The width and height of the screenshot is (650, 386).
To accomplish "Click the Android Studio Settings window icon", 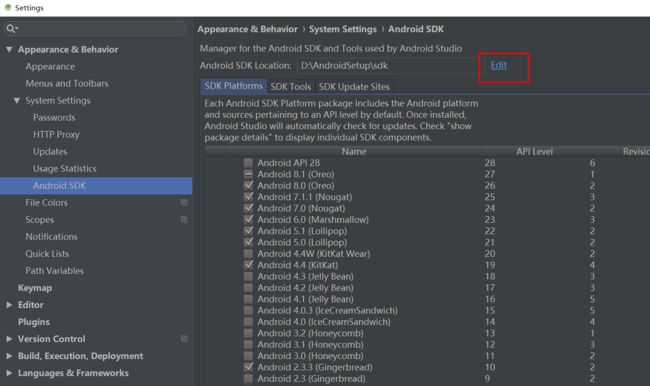I will click(7, 7).
